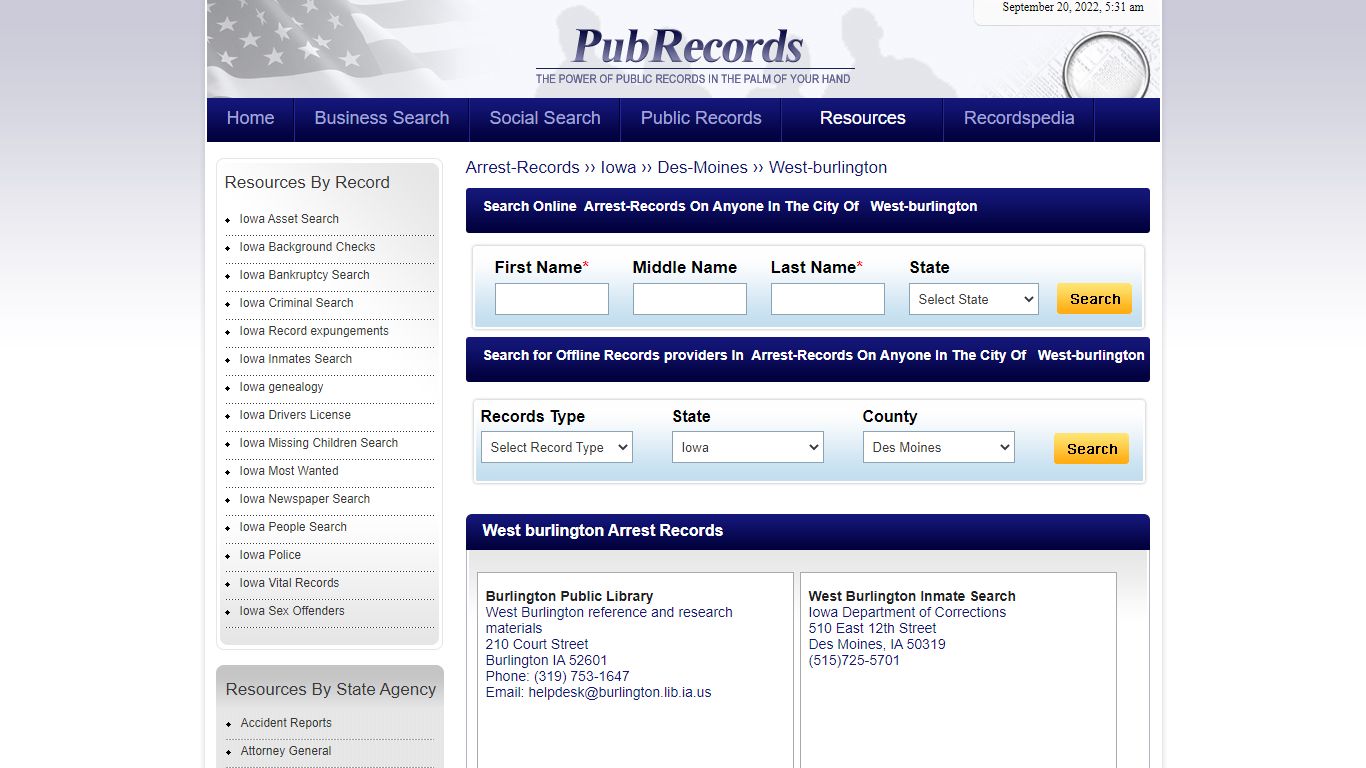
Task: Follow the Des-Moines breadcrumb link
Action: [x=703, y=168]
